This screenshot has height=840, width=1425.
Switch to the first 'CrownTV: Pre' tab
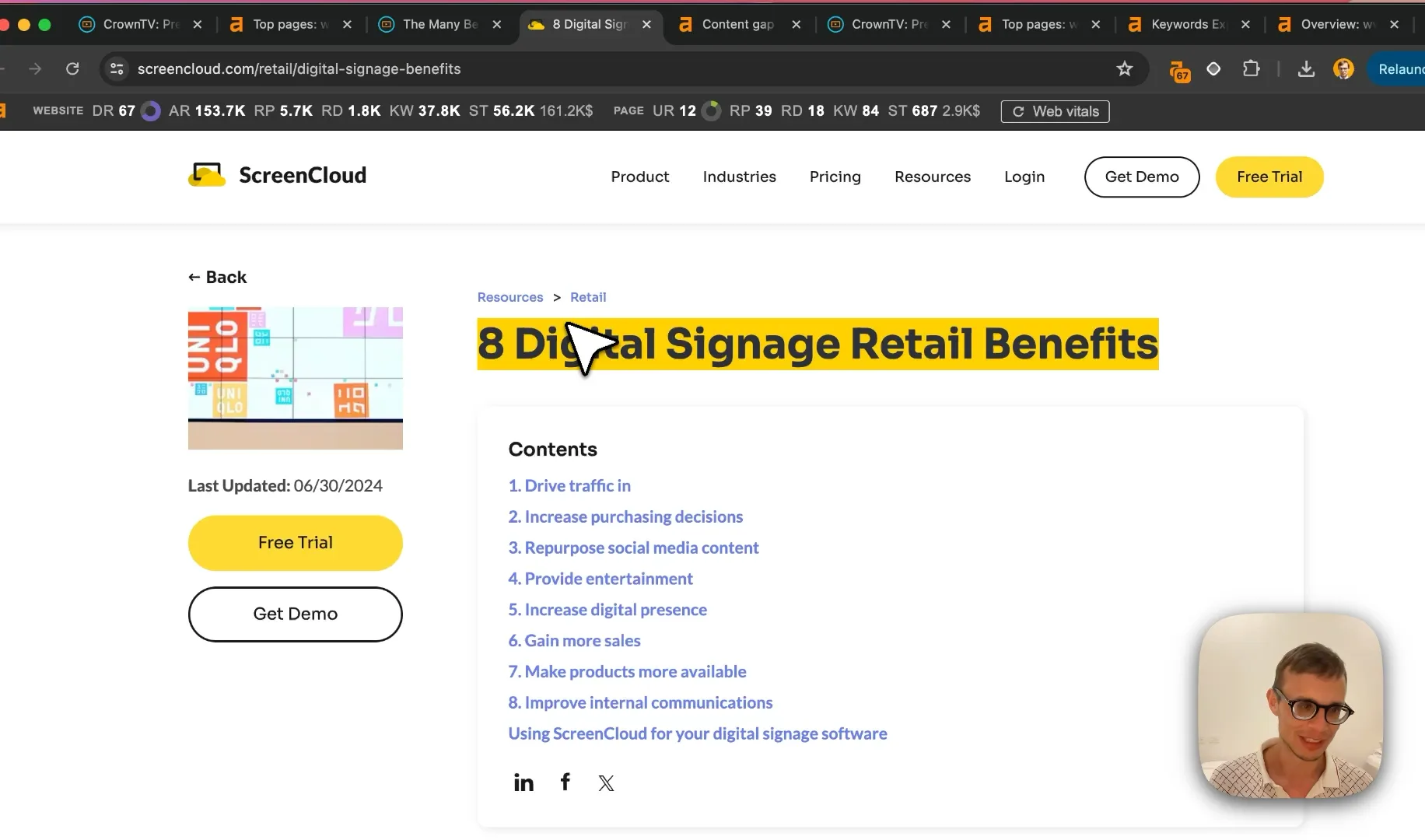pyautogui.click(x=141, y=24)
